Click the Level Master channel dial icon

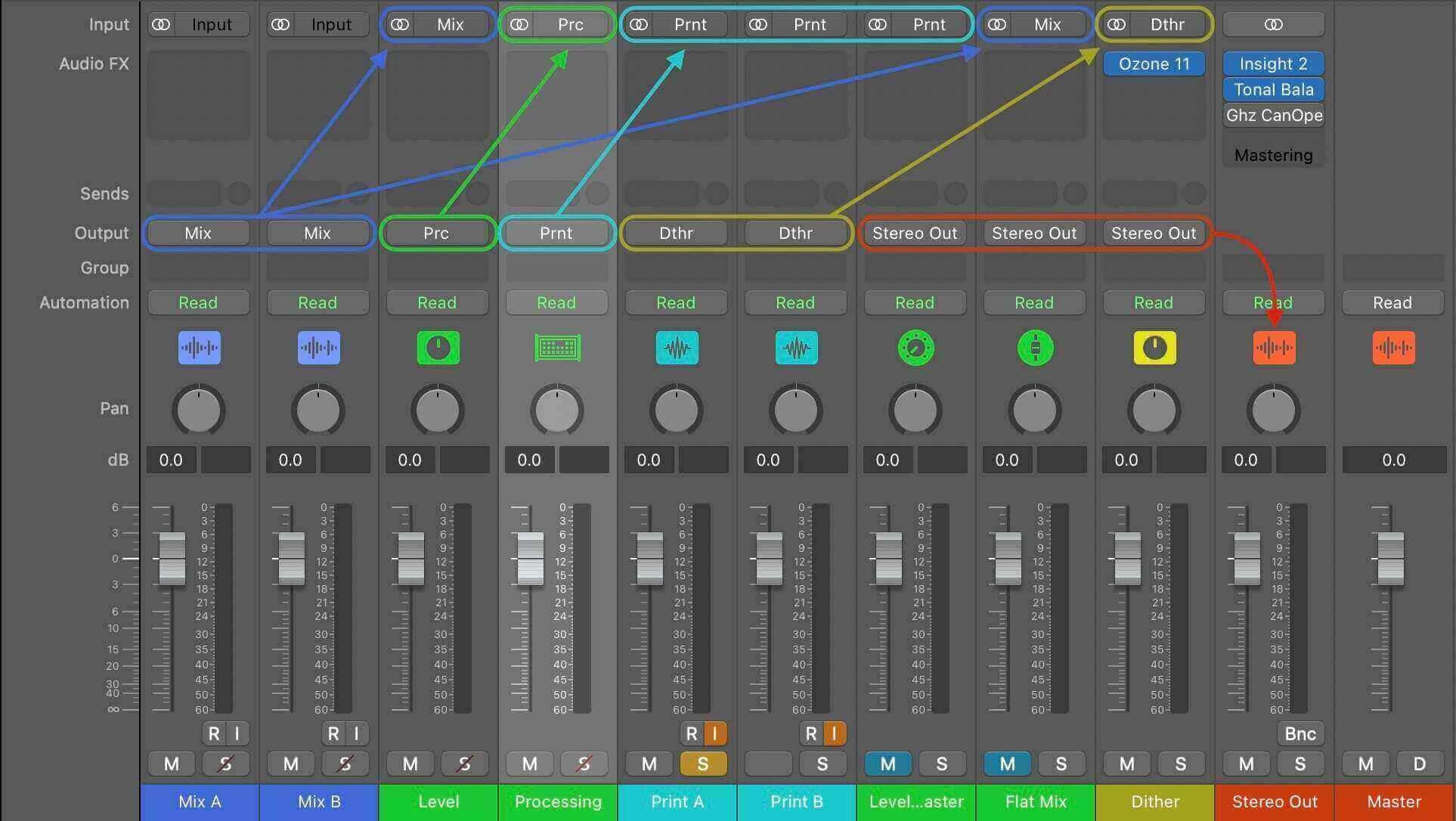915,348
